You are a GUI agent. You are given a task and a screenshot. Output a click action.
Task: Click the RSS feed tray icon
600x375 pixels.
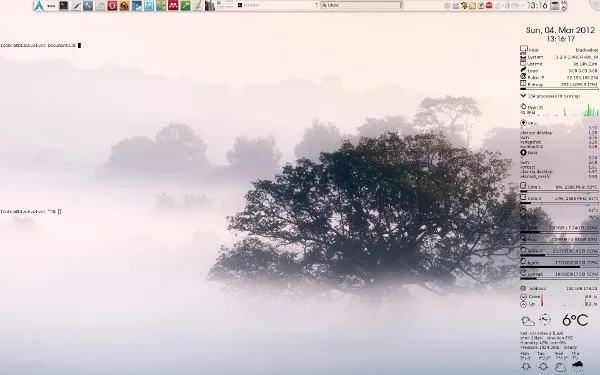point(472,6)
